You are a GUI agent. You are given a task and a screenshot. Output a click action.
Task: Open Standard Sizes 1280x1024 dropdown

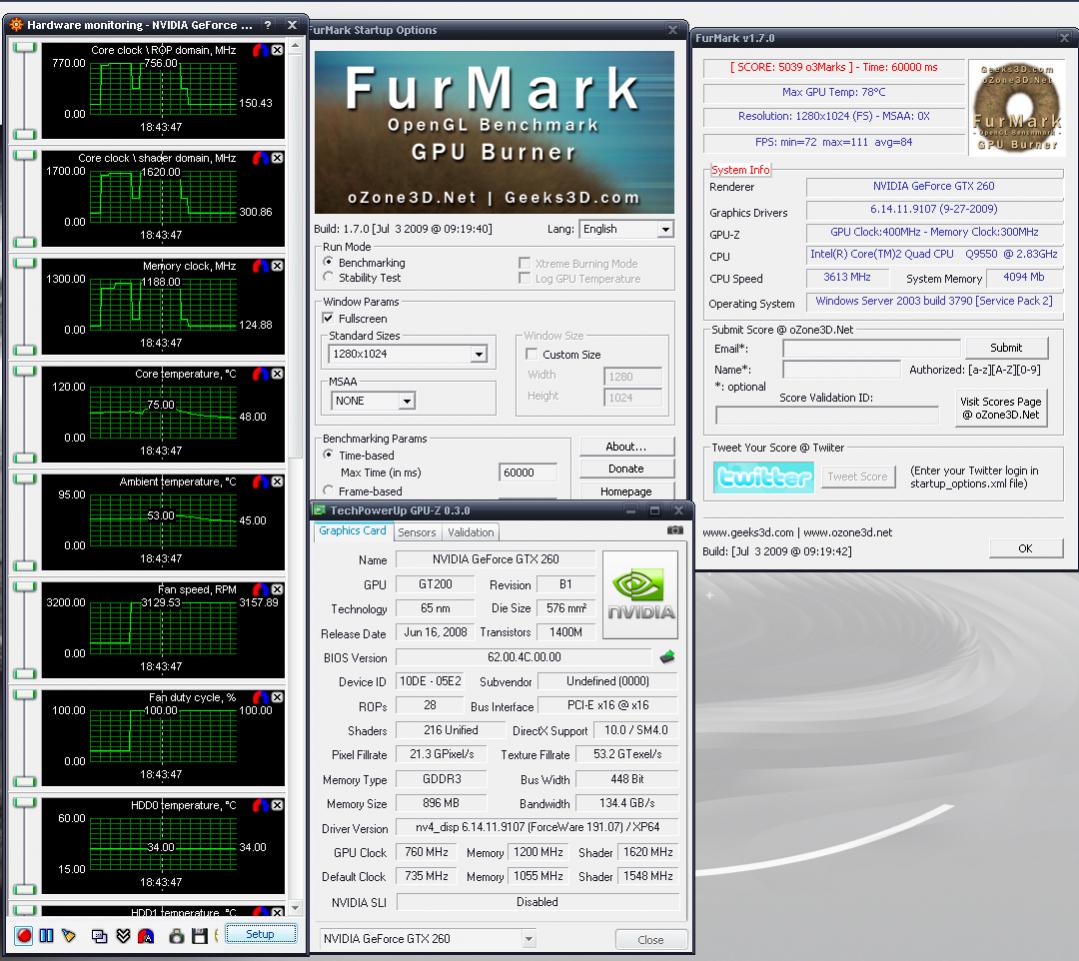479,354
